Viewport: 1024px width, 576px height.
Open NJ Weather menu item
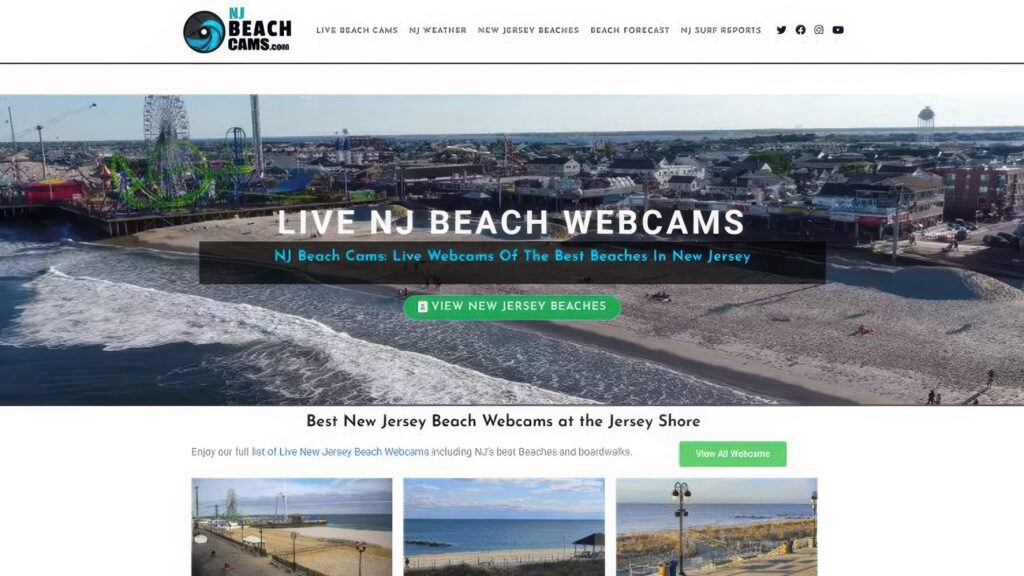438,30
